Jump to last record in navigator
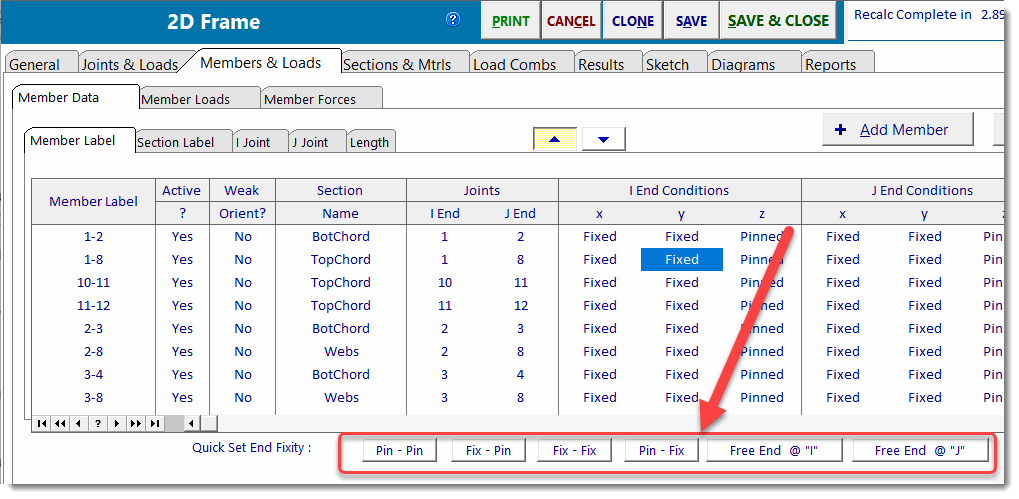This screenshot has height=499, width=1019. (154, 423)
